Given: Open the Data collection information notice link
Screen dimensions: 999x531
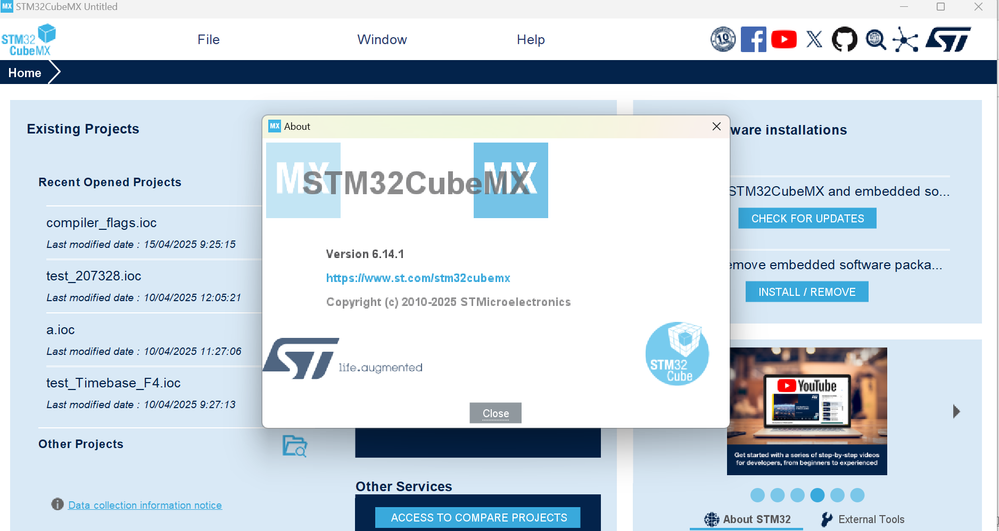Looking at the screenshot, I should click(145, 505).
